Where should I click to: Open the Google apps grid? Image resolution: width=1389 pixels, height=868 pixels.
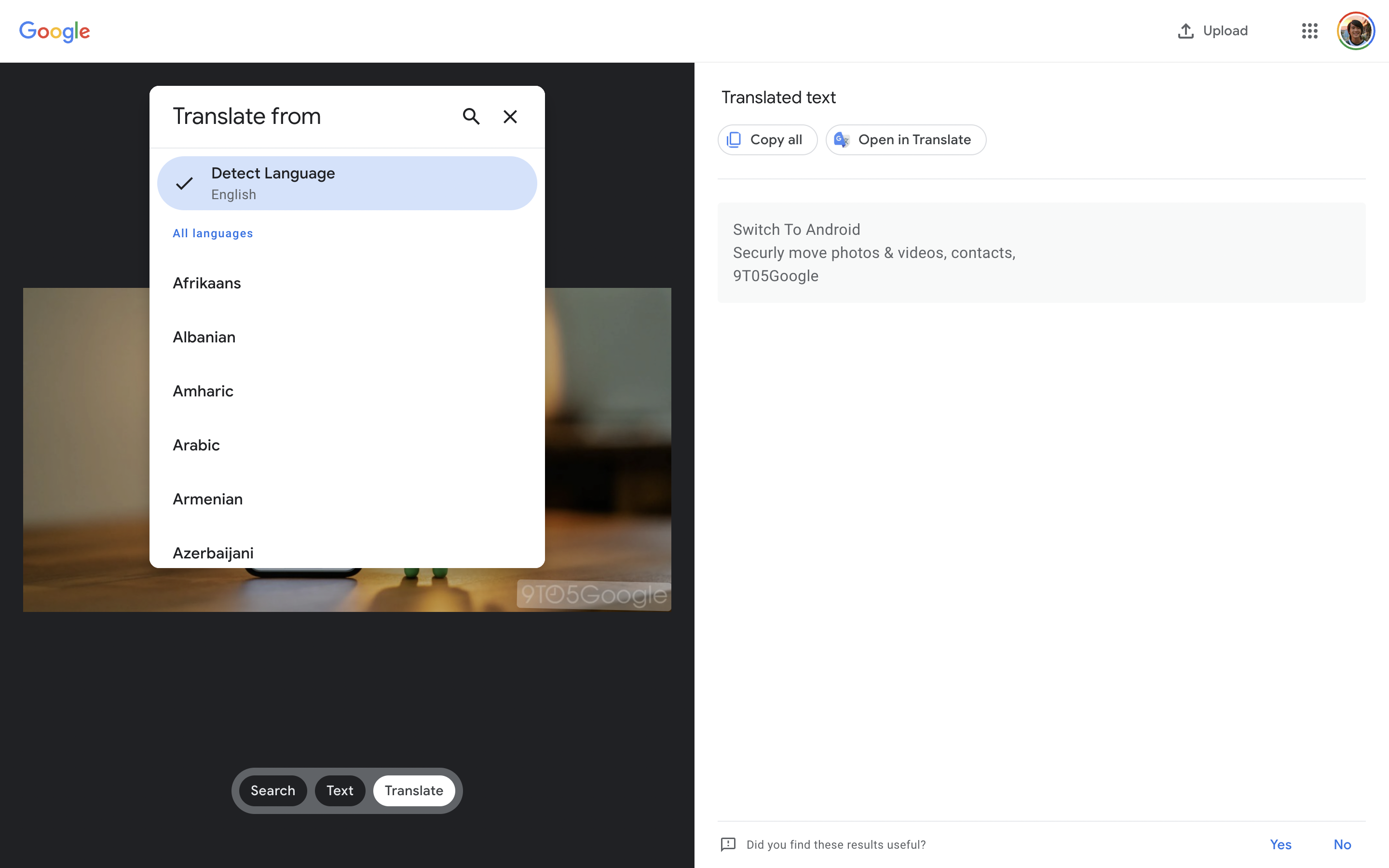click(1309, 31)
